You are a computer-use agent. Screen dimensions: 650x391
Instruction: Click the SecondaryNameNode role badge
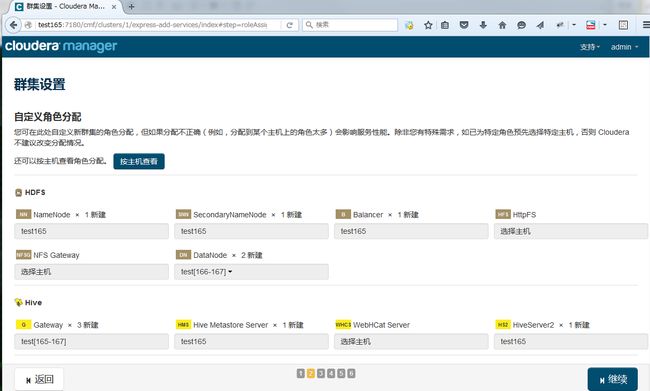[x=183, y=214]
